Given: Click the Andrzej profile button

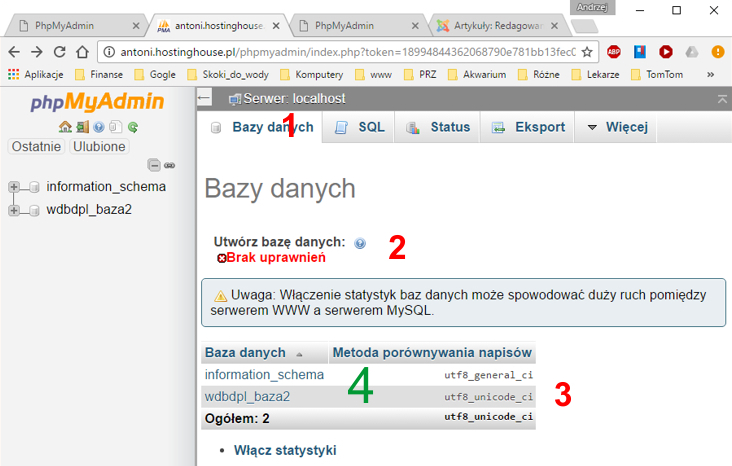Looking at the screenshot, I should click(x=592, y=7).
